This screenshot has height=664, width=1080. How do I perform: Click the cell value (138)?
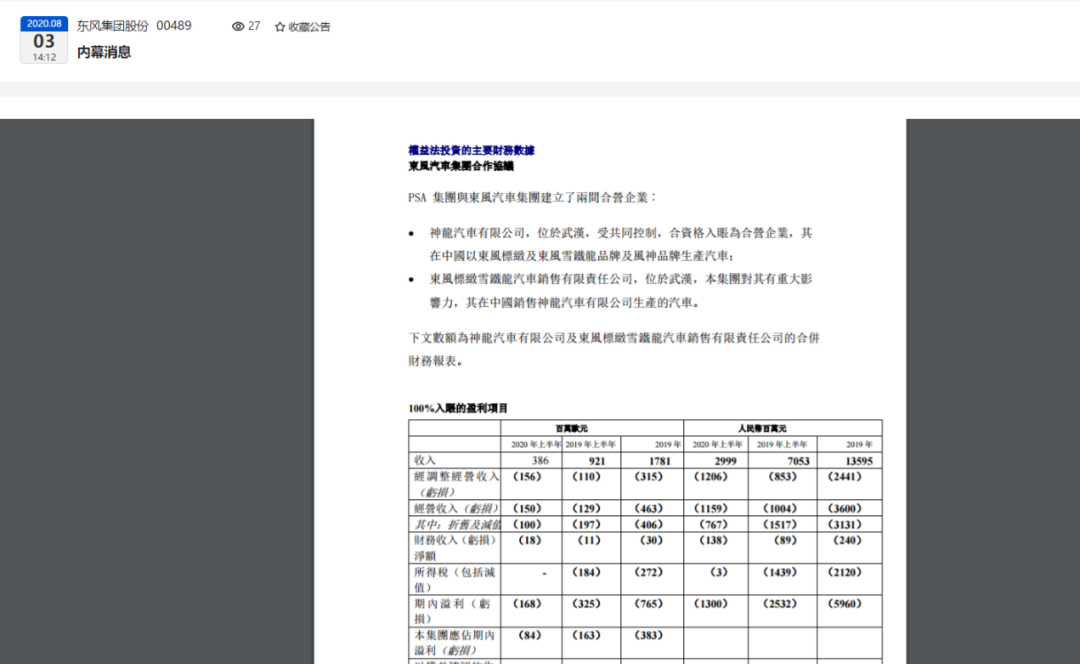714,540
